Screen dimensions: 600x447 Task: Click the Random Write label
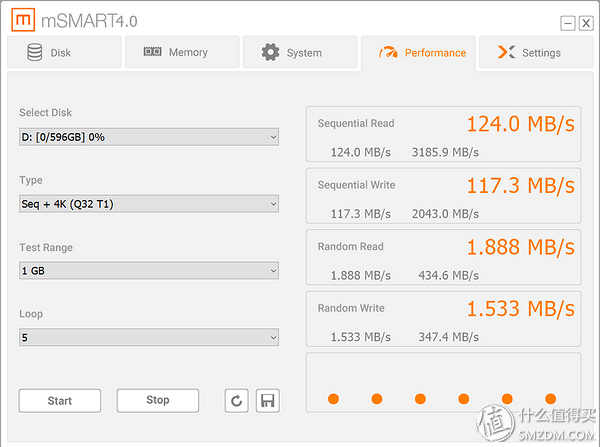point(351,308)
